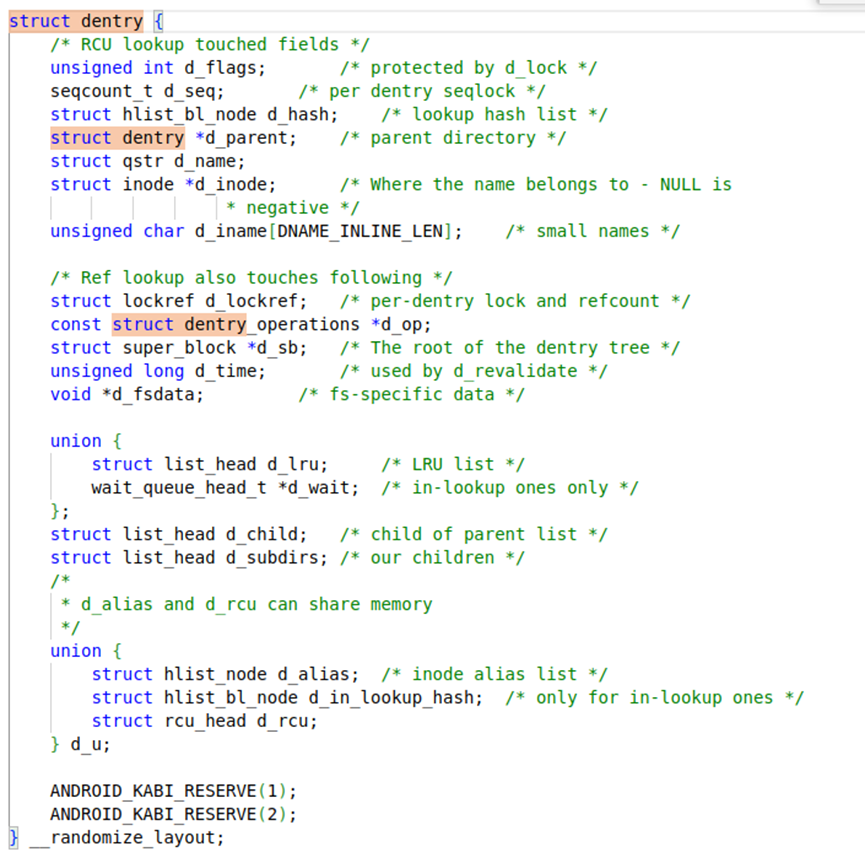This screenshot has width=865, height=852.
Task: Click the d_seq field name
Action: coord(189,91)
